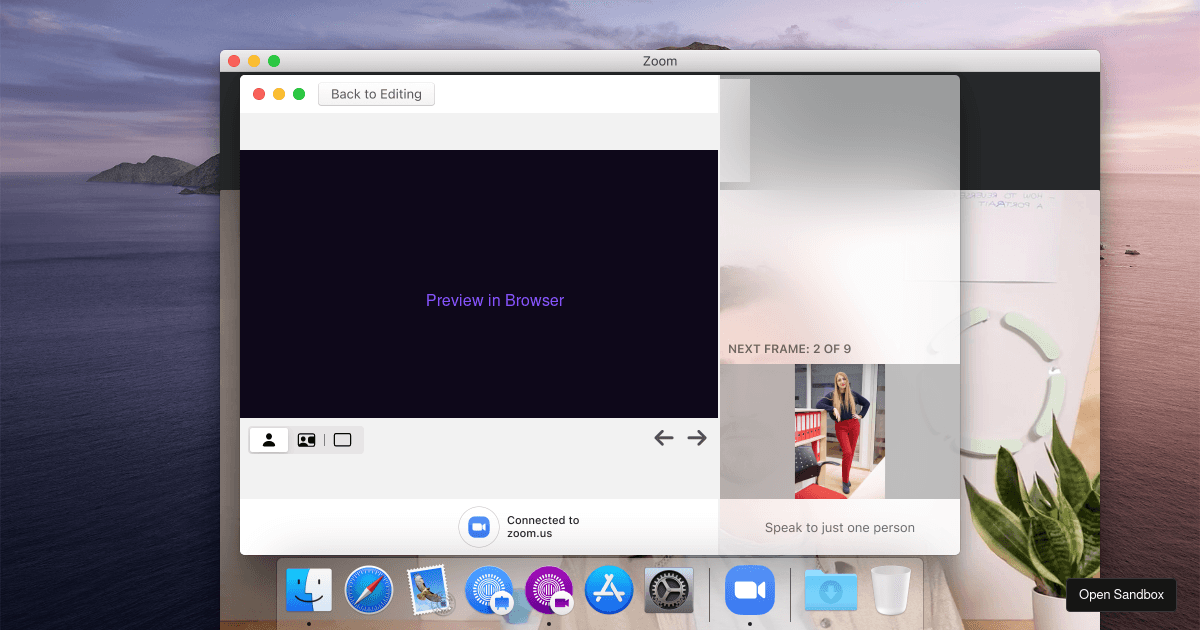Open the purple Prezi Video app in dock
Screen dimensions: 1200x630
(x=549, y=589)
